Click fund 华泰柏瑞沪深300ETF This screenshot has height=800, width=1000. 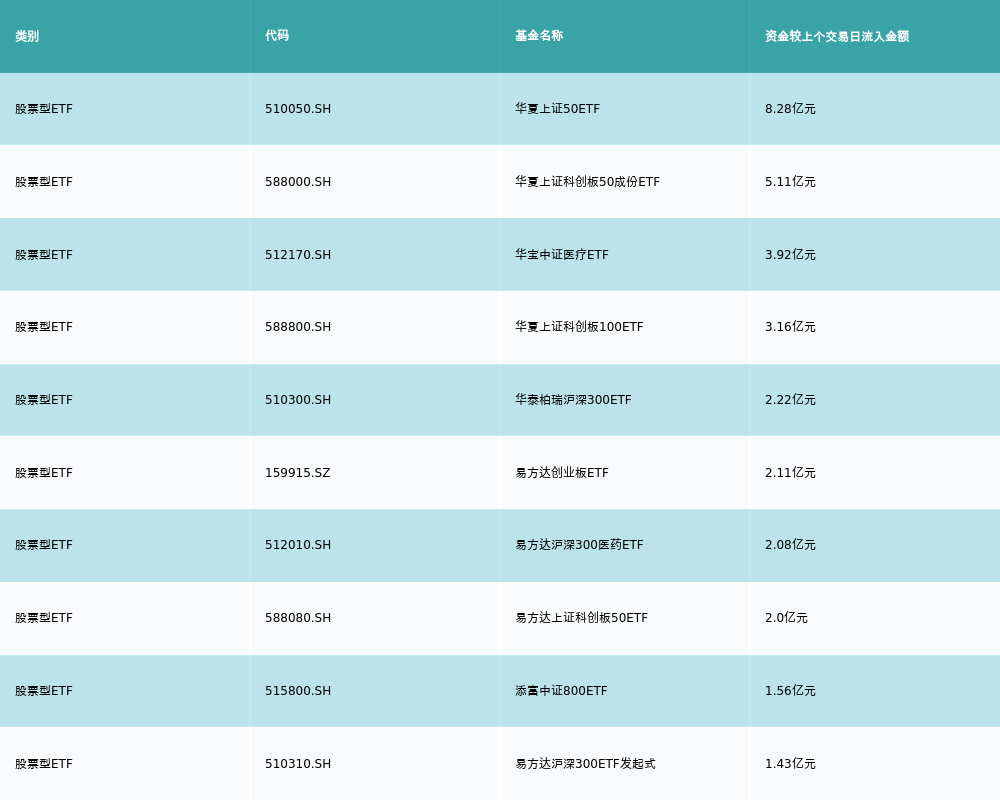click(x=573, y=400)
